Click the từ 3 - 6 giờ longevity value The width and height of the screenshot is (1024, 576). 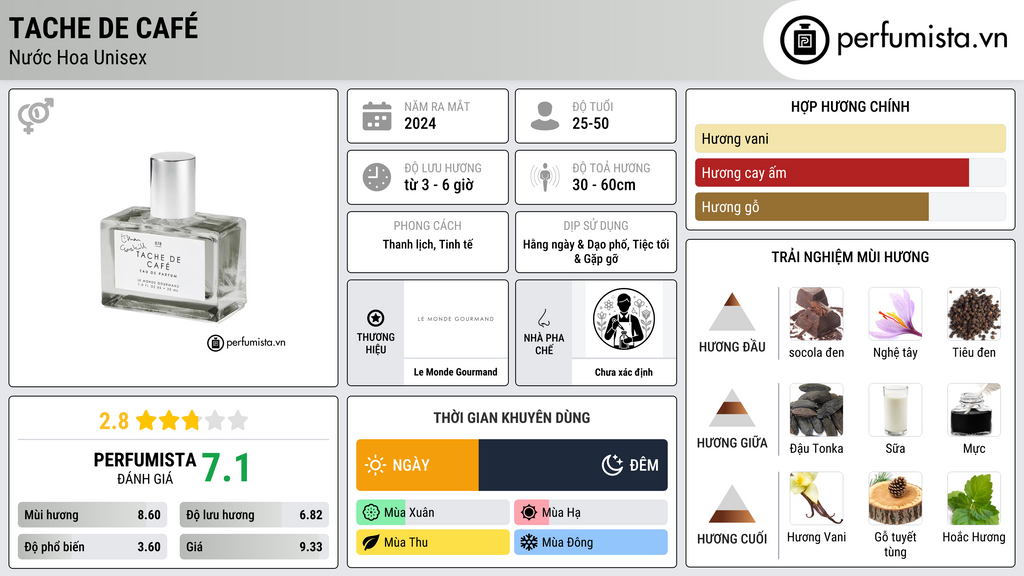(x=439, y=185)
